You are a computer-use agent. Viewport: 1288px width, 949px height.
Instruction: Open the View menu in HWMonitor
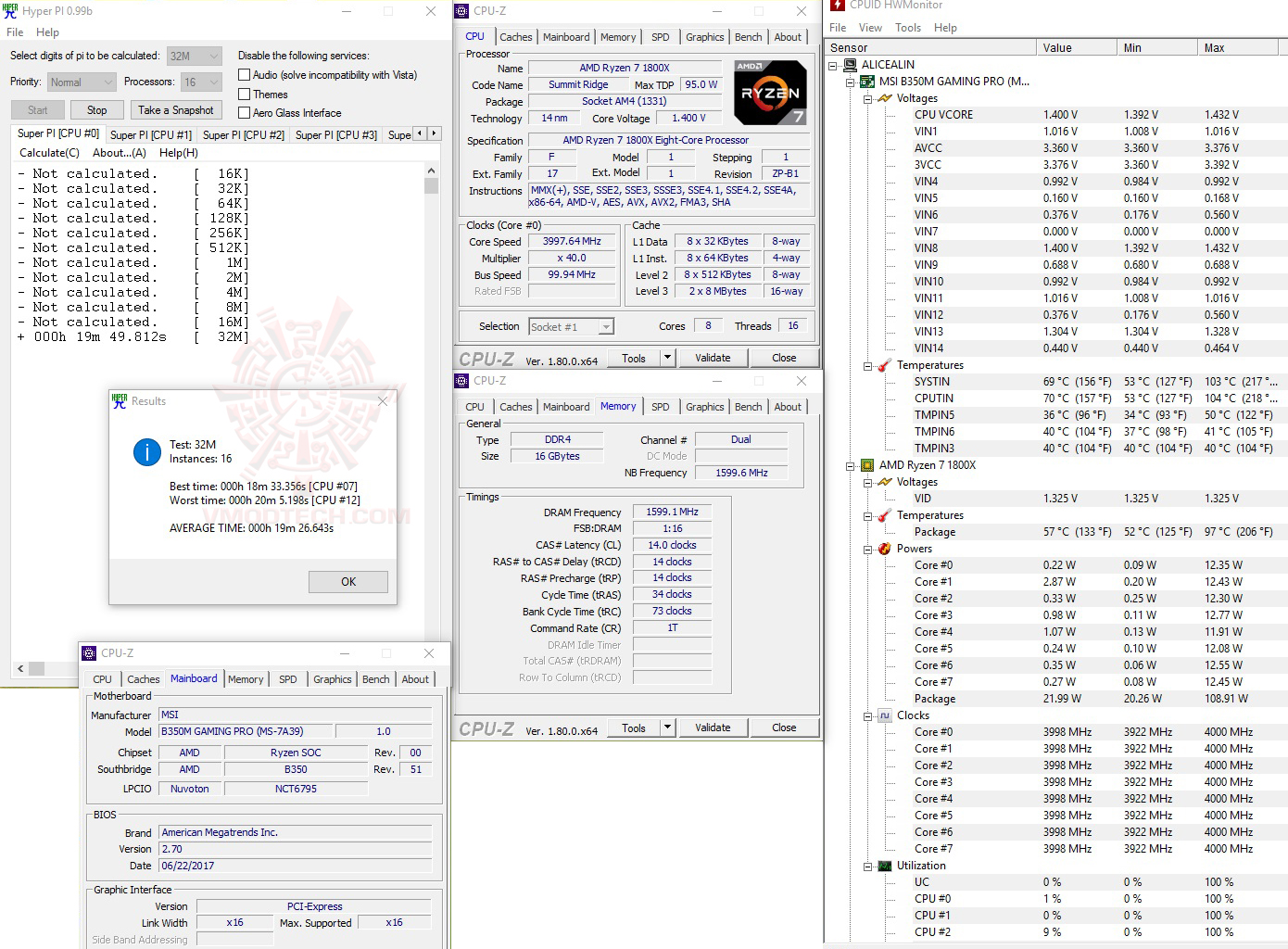pyautogui.click(x=870, y=28)
